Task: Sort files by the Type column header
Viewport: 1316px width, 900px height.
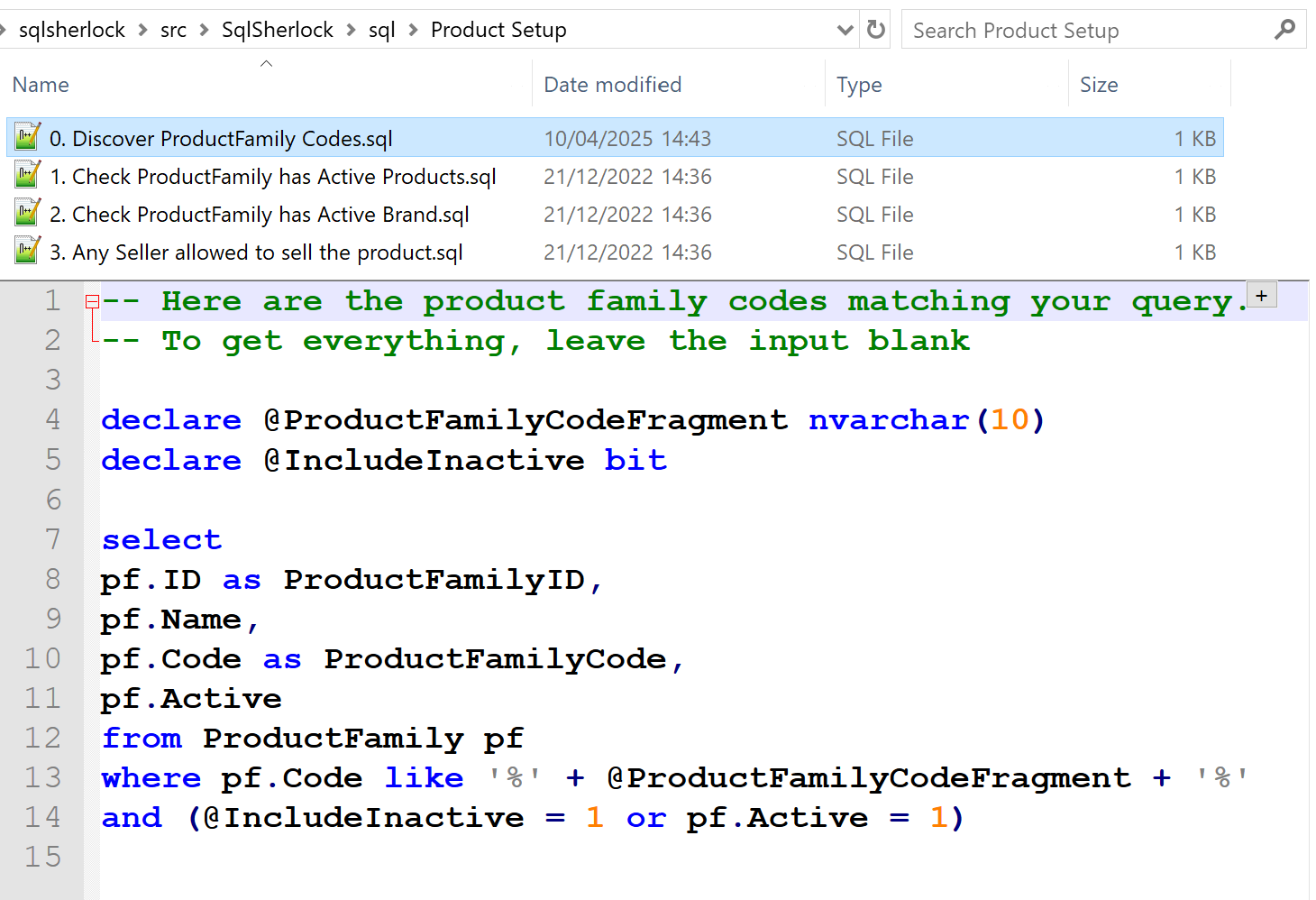Action: (x=859, y=84)
